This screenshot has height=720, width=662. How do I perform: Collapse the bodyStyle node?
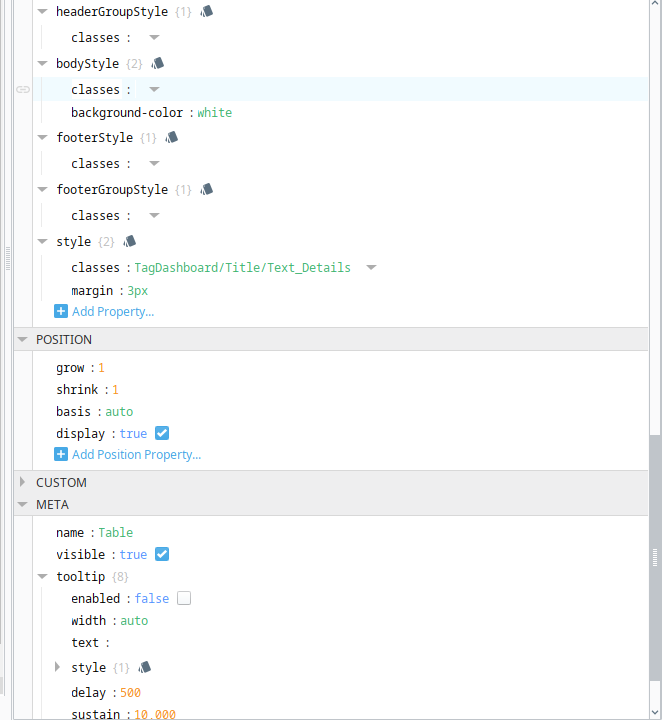click(42, 63)
